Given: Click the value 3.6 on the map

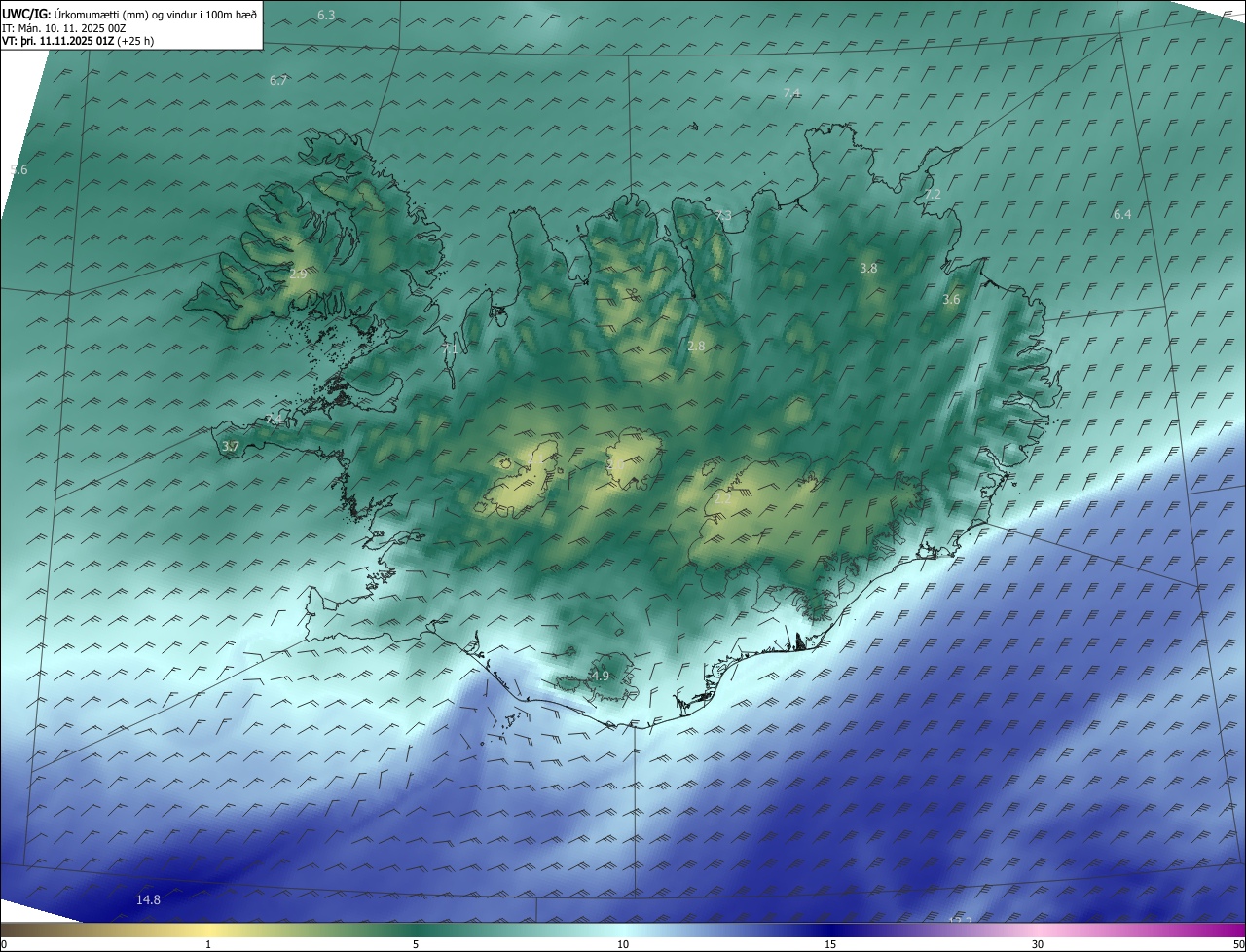Looking at the screenshot, I should pyautogui.click(x=951, y=300).
